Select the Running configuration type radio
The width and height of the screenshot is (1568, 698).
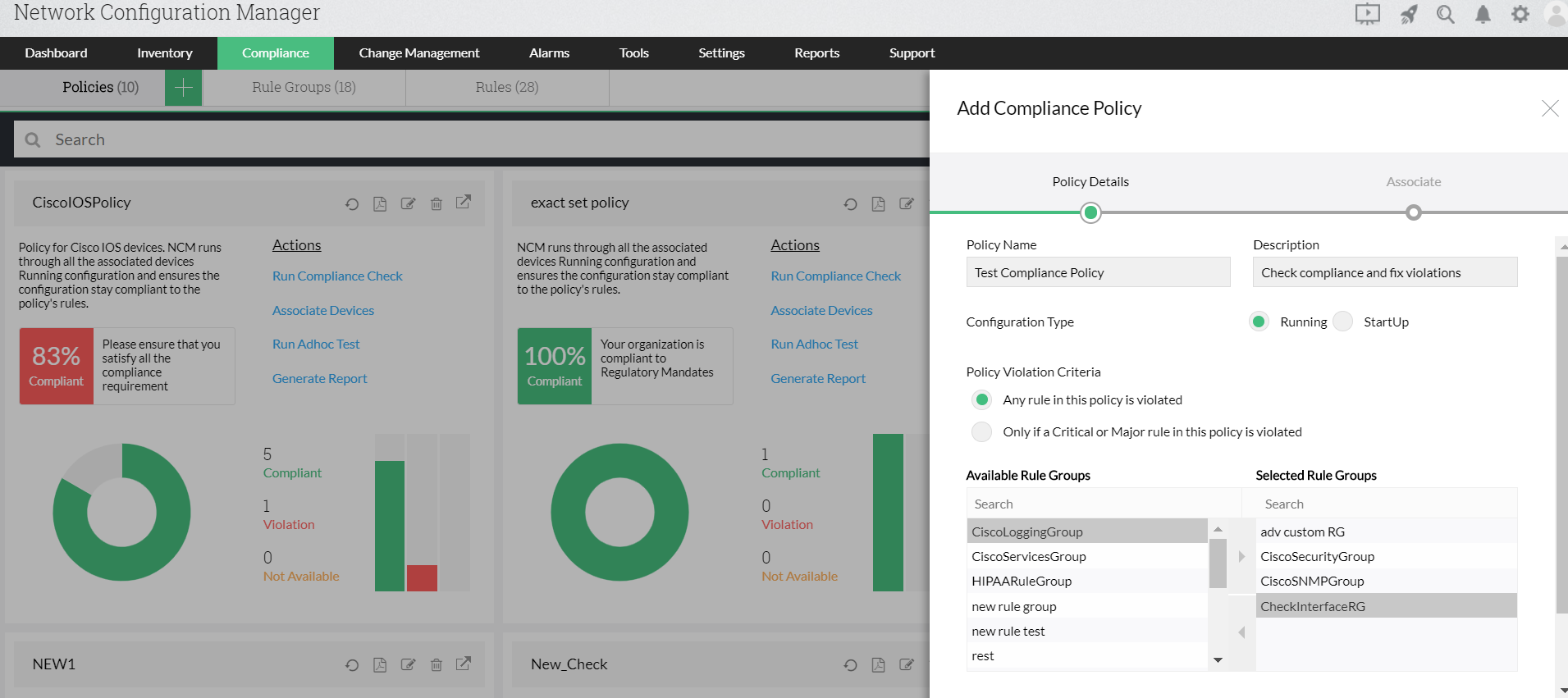(x=1259, y=322)
